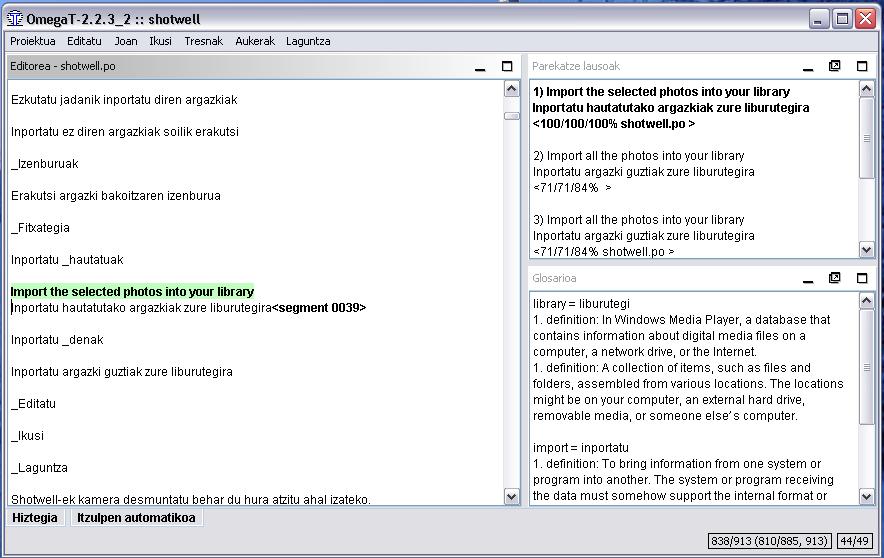Image resolution: width=884 pixels, height=558 pixels.
Task: Place cursor in the segment 0039 translation
Action: click(140, 308)
